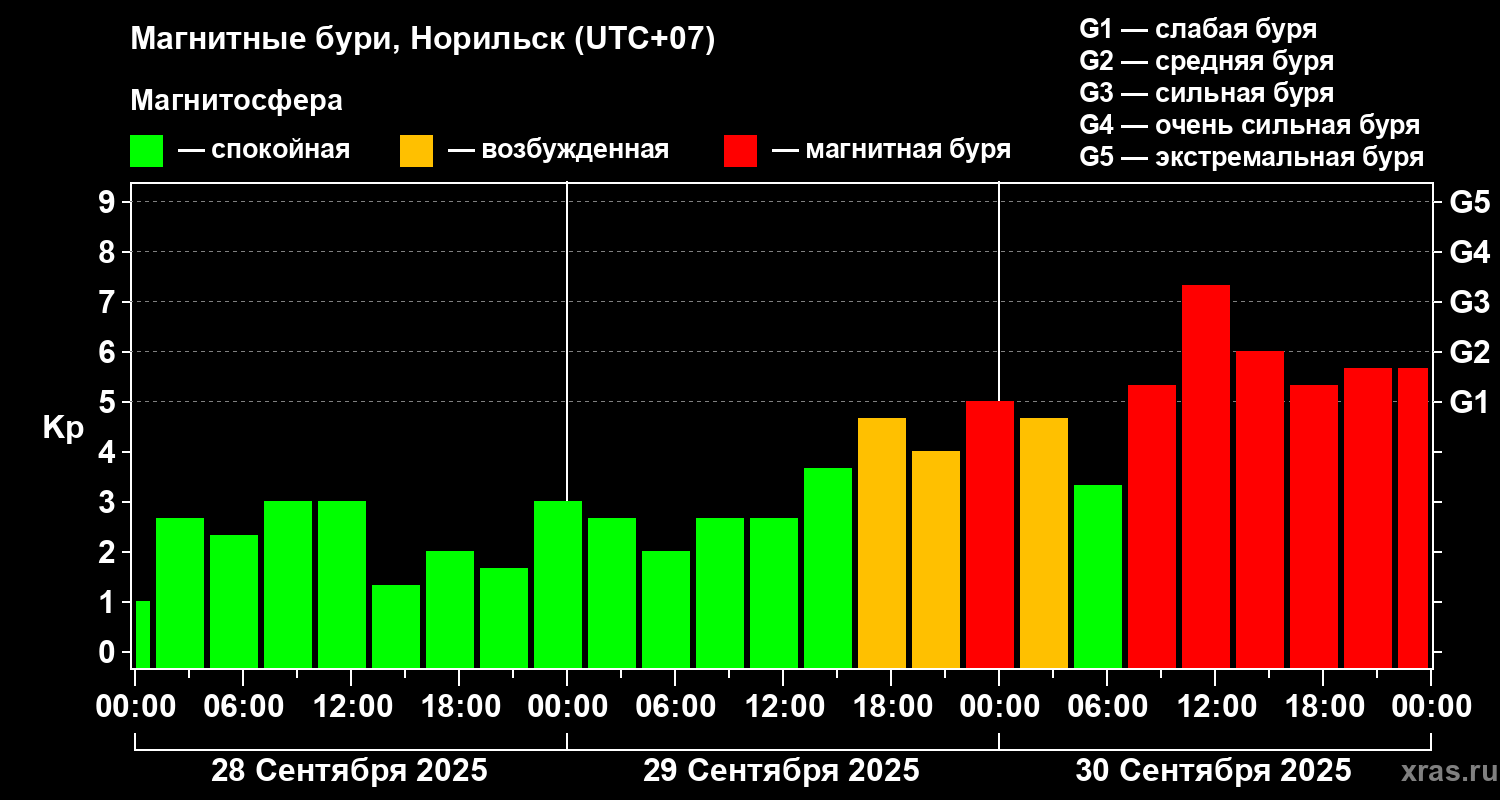The width and height of the screenshot is (1500, 800).
Task: Click the '06:00' time label for 29 September
Action: 675,706
